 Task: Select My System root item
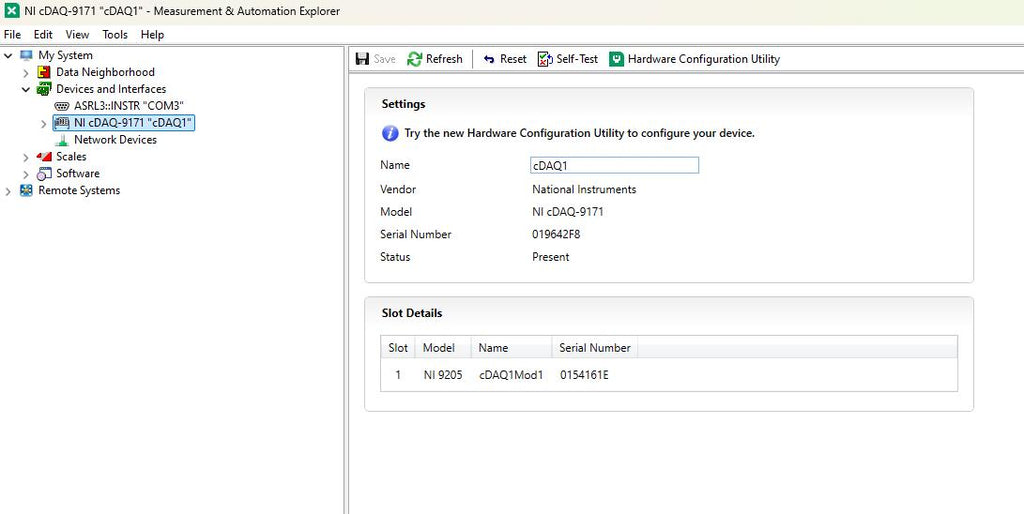click(65, 56)
